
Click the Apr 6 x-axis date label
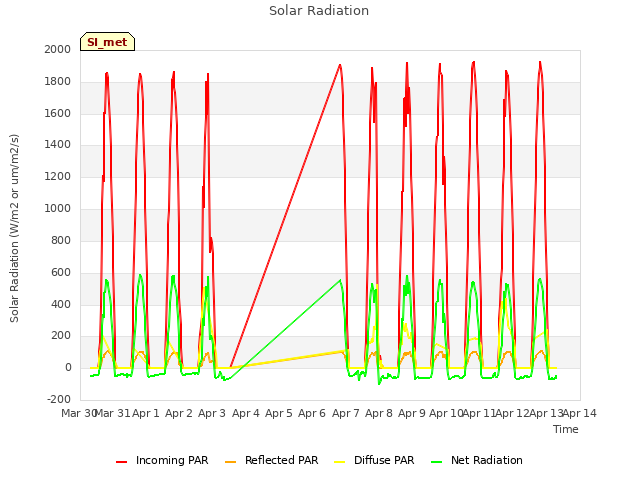pyautogui.click(x=312, y=413)
